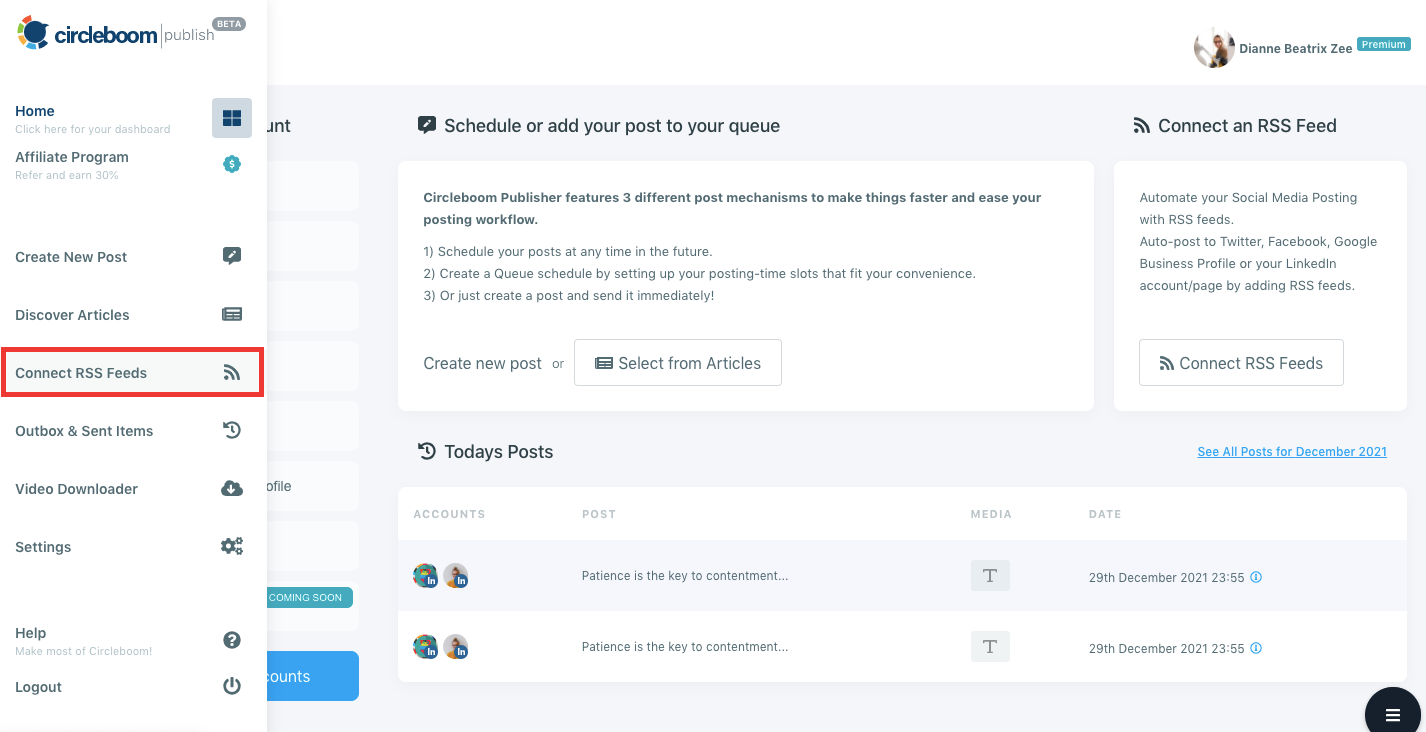Click Dianne Beatrix Zee's profile avatar
This screenshot has width=1426, height=732.
pos(1214,46)
